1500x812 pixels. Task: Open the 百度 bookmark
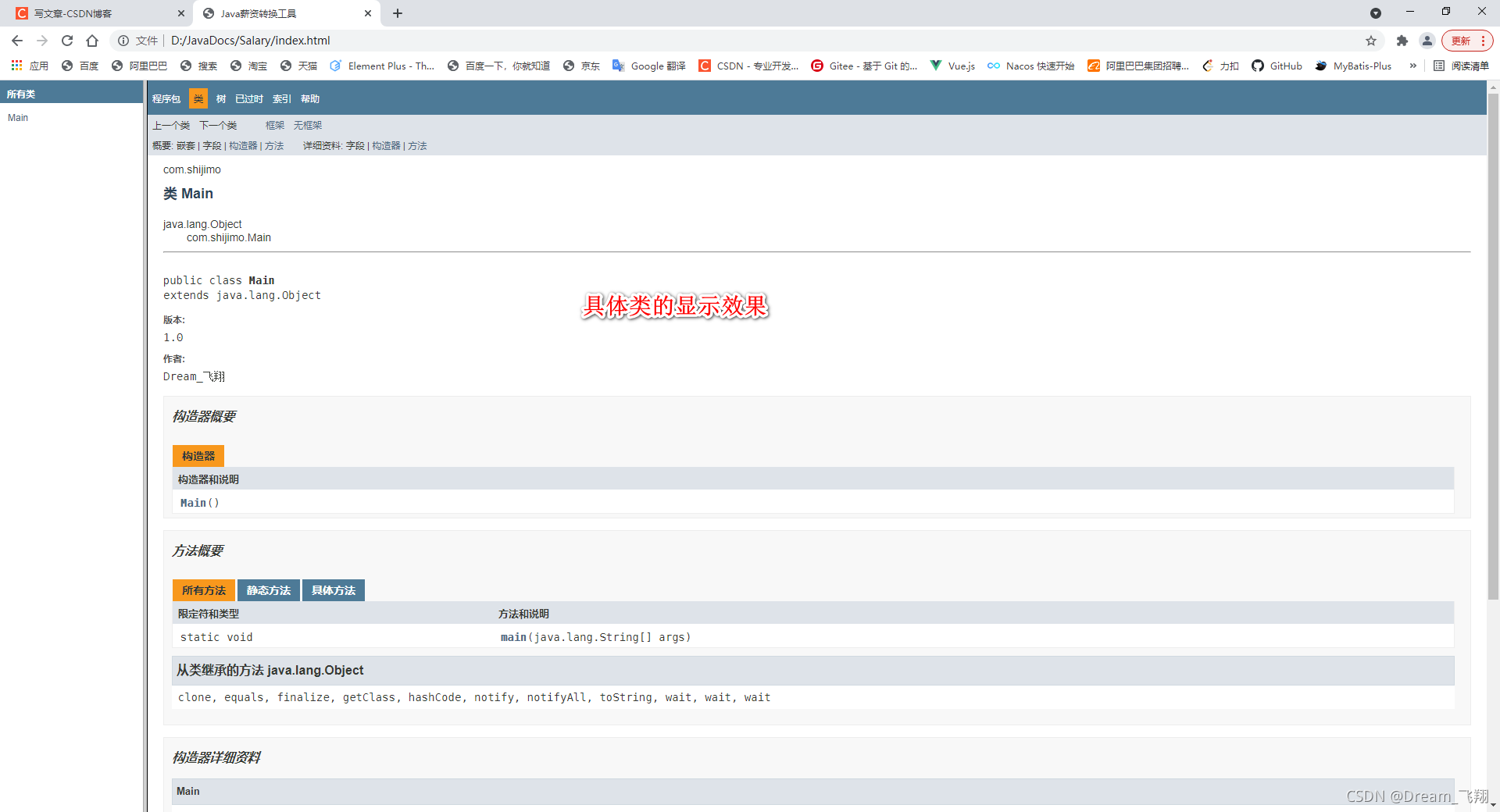click(80, 66)
